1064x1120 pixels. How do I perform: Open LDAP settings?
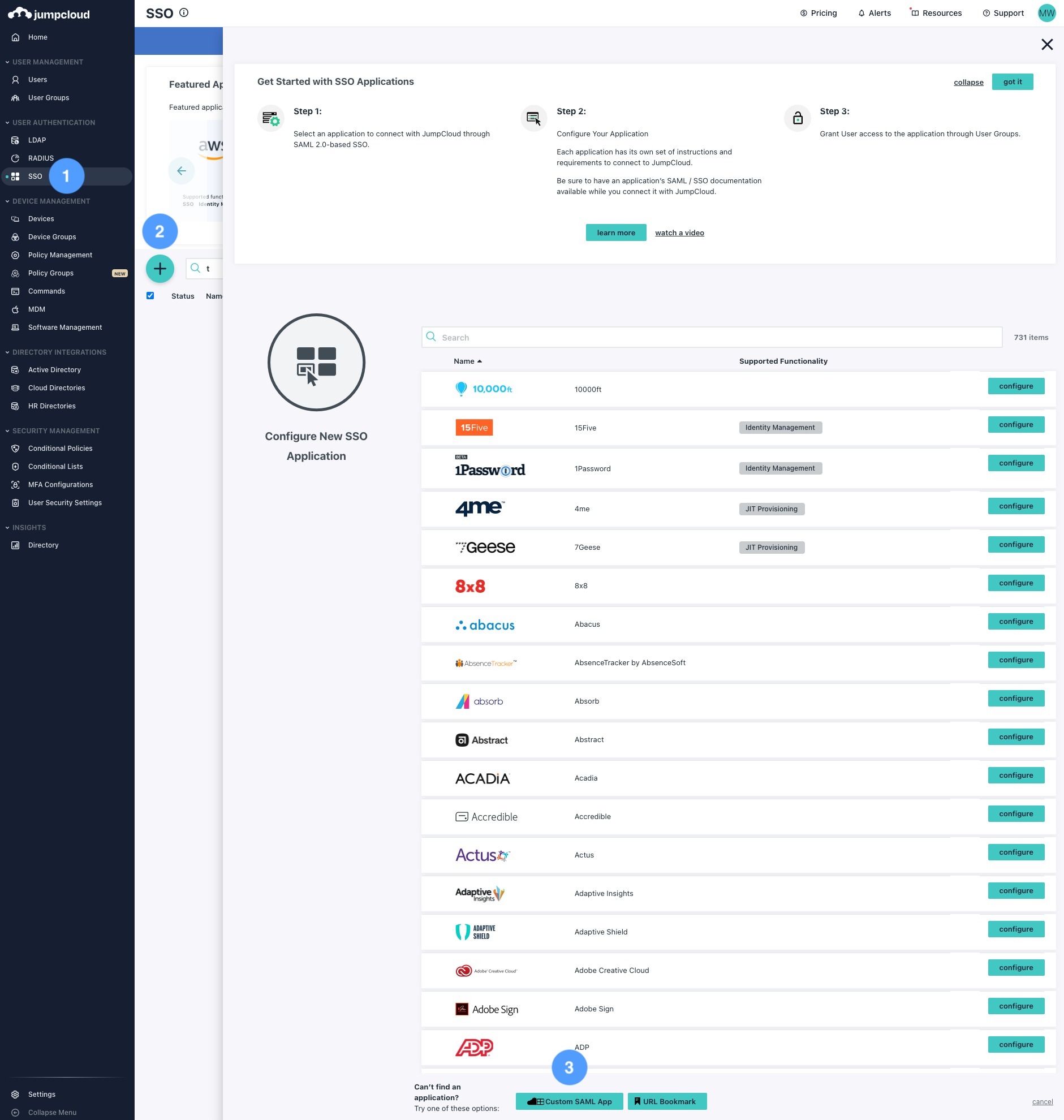point(37,141)
